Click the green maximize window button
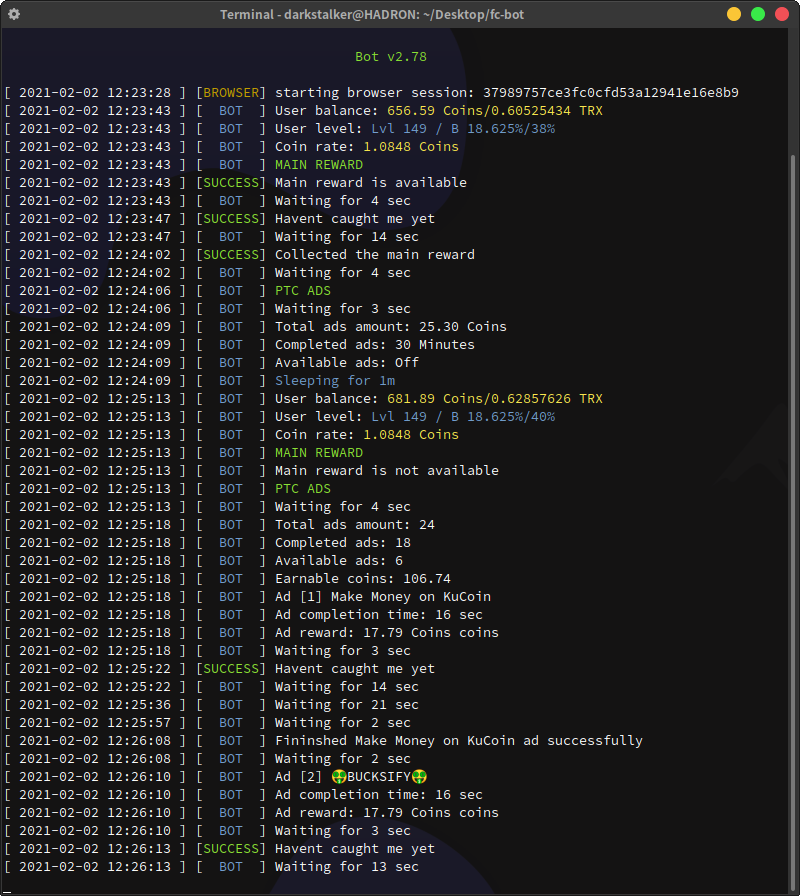This screenshot has width=800, height=896. [758, 14]
